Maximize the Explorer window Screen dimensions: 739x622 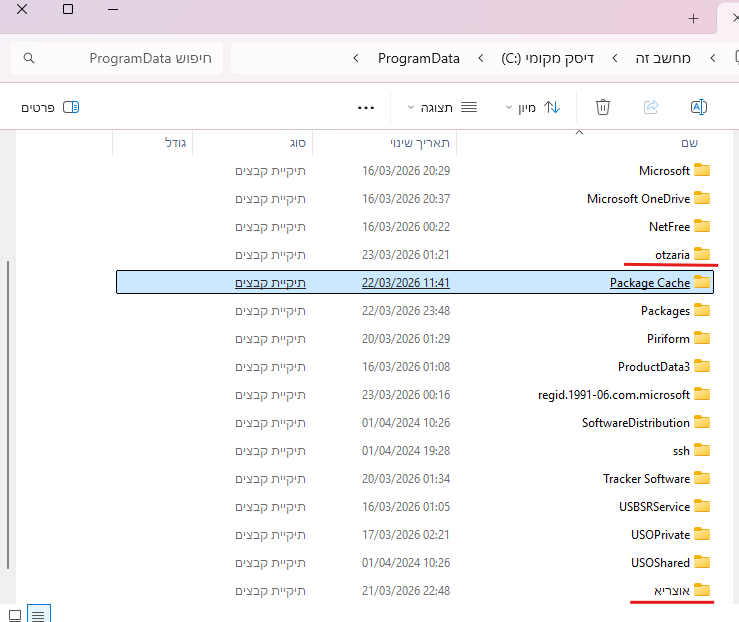coord(68,9)
